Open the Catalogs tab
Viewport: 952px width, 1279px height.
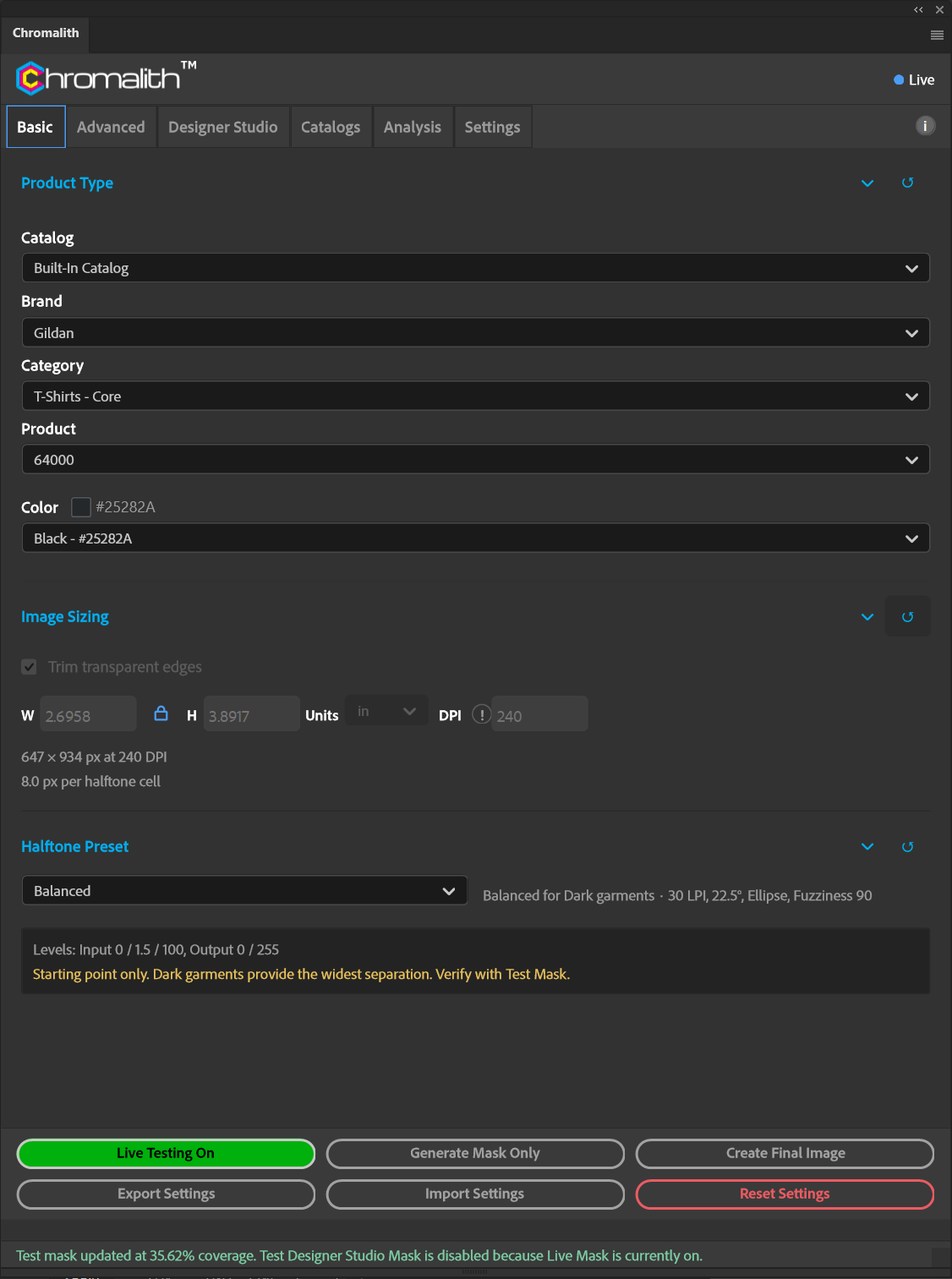(331, 127)
